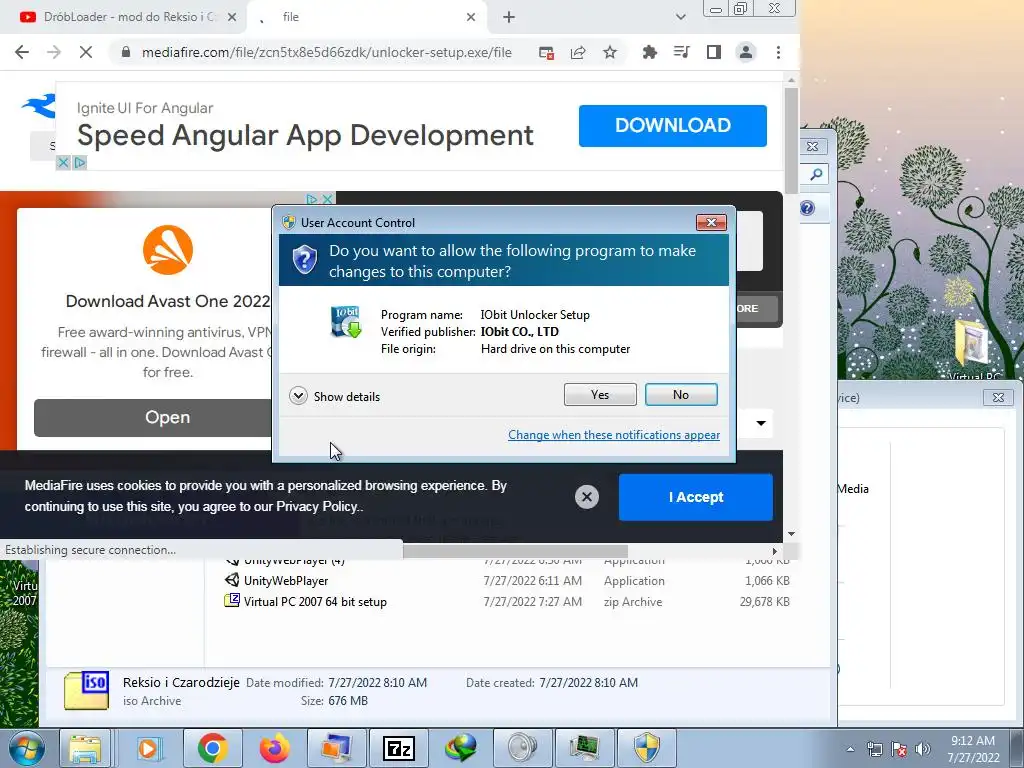1024x768 pixels.
Task: Open the green monitor taskbar app
Action: [584, 748]
